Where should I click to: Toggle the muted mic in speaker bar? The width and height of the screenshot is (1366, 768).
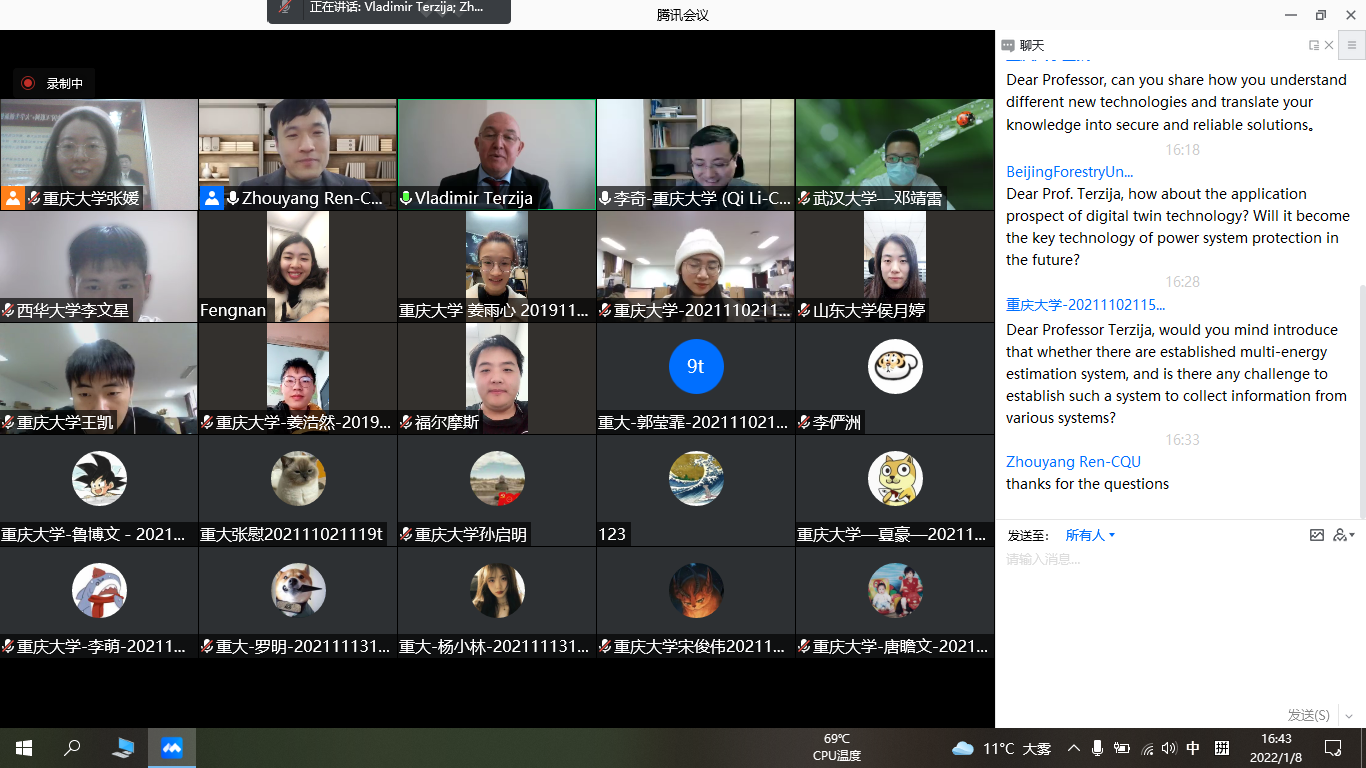click(286, 8)
